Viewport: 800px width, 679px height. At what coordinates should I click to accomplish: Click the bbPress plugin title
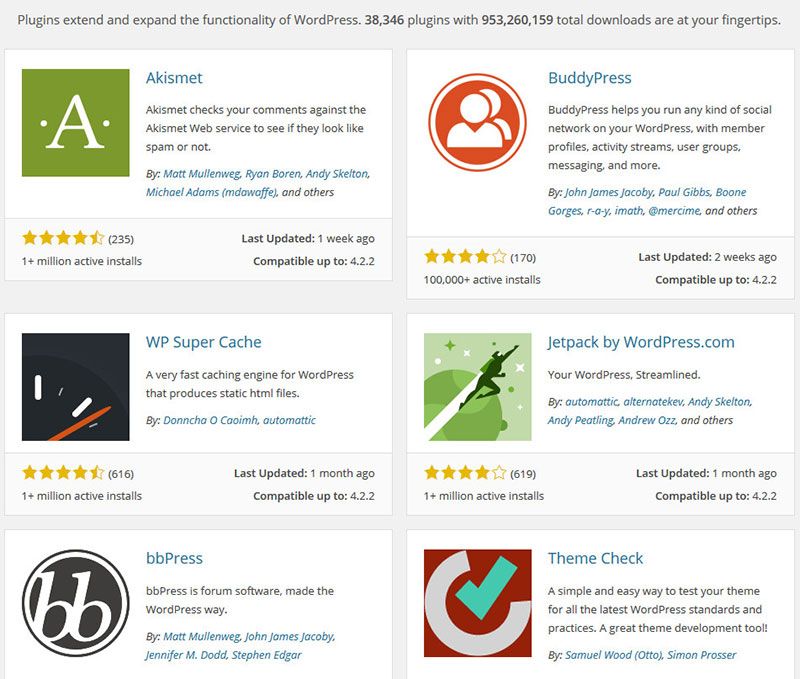tap(174, 558)
